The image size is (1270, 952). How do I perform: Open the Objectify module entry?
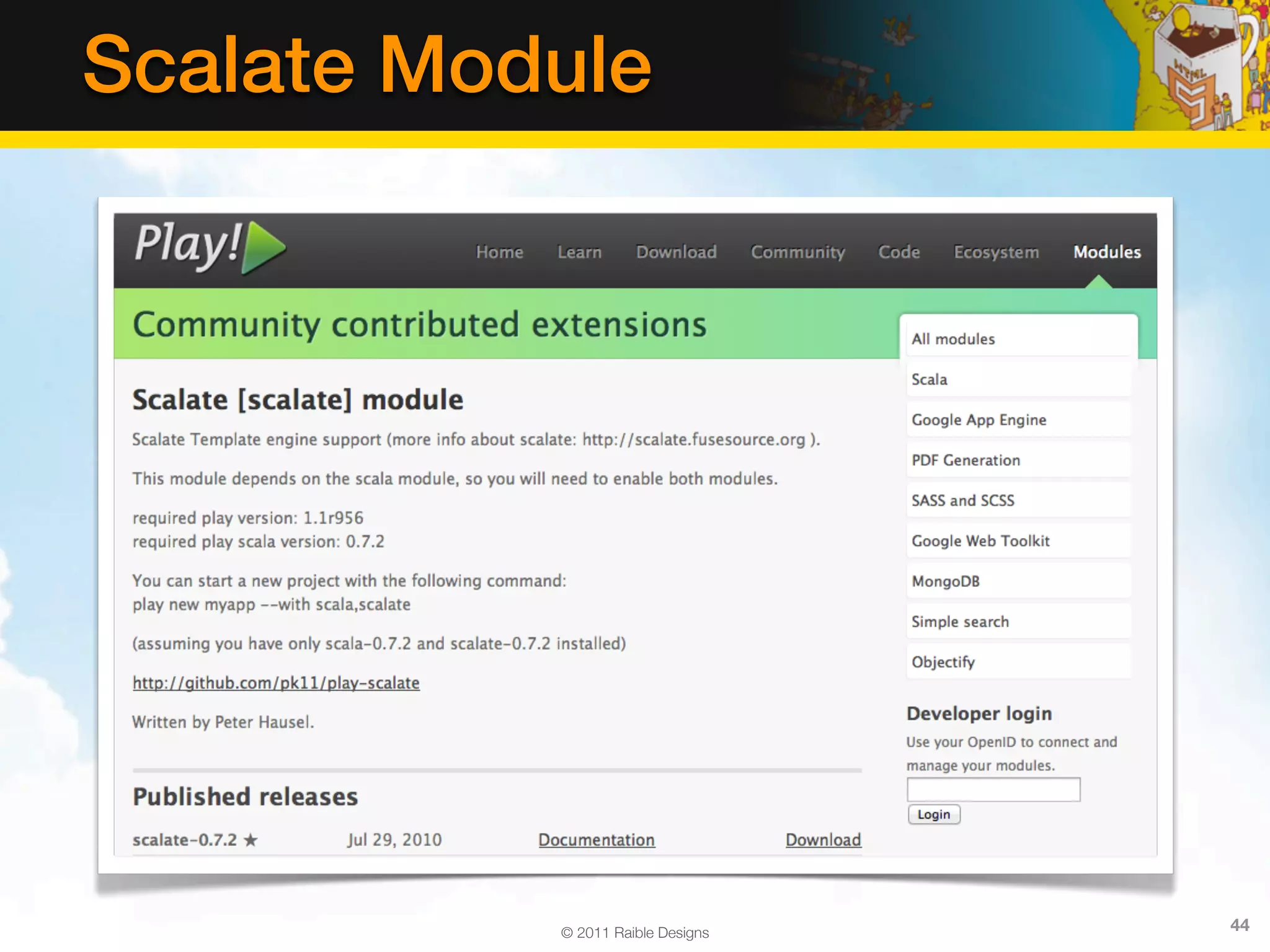pos(1018,662)
